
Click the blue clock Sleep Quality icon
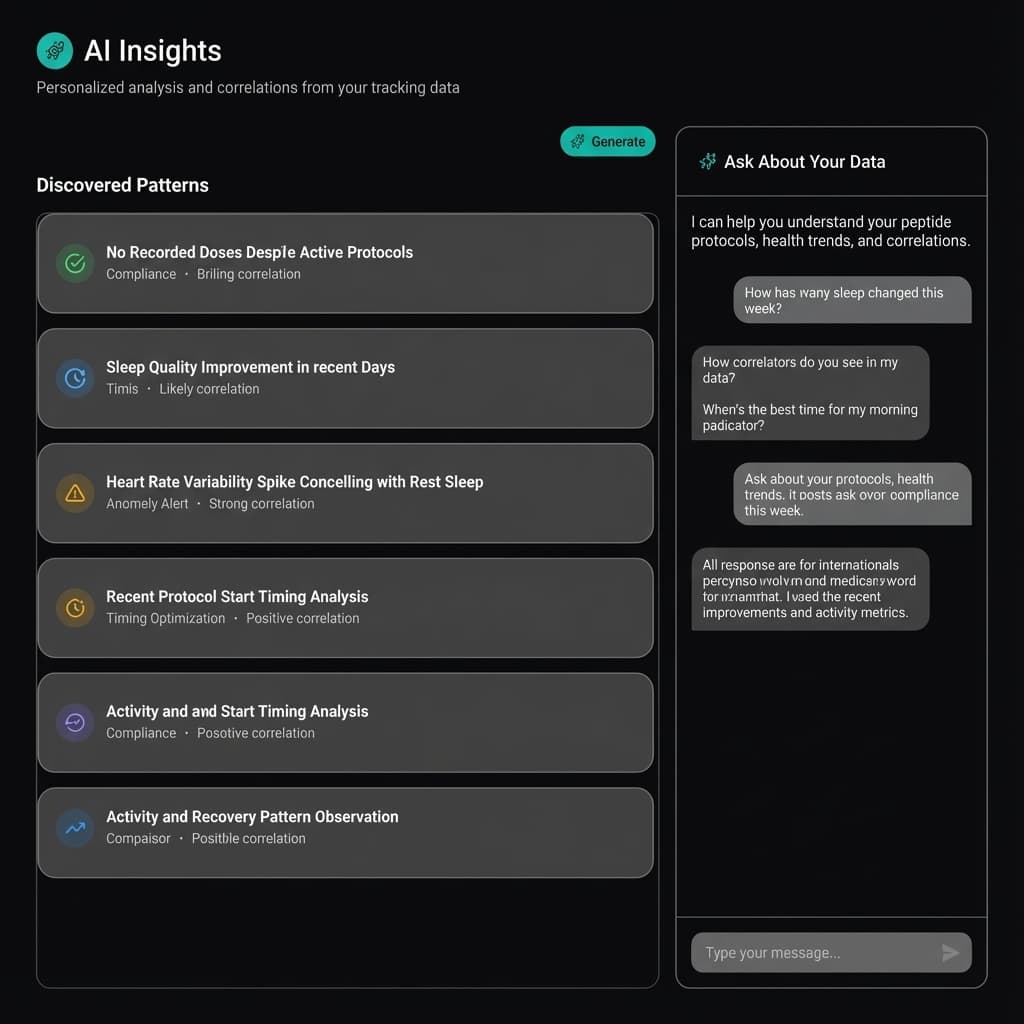tap(75, 378)
